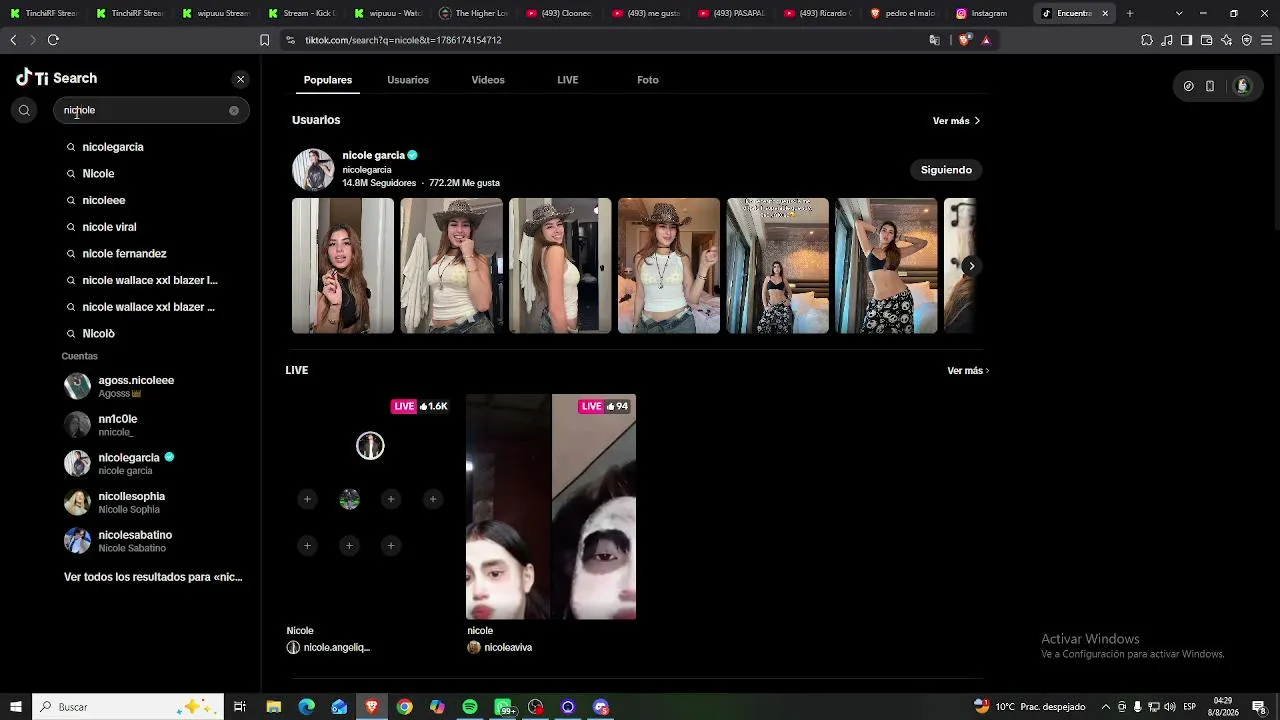This screenshot has width=1280, height=720.
Task: Clear the search text field
Action: point(234,110)
